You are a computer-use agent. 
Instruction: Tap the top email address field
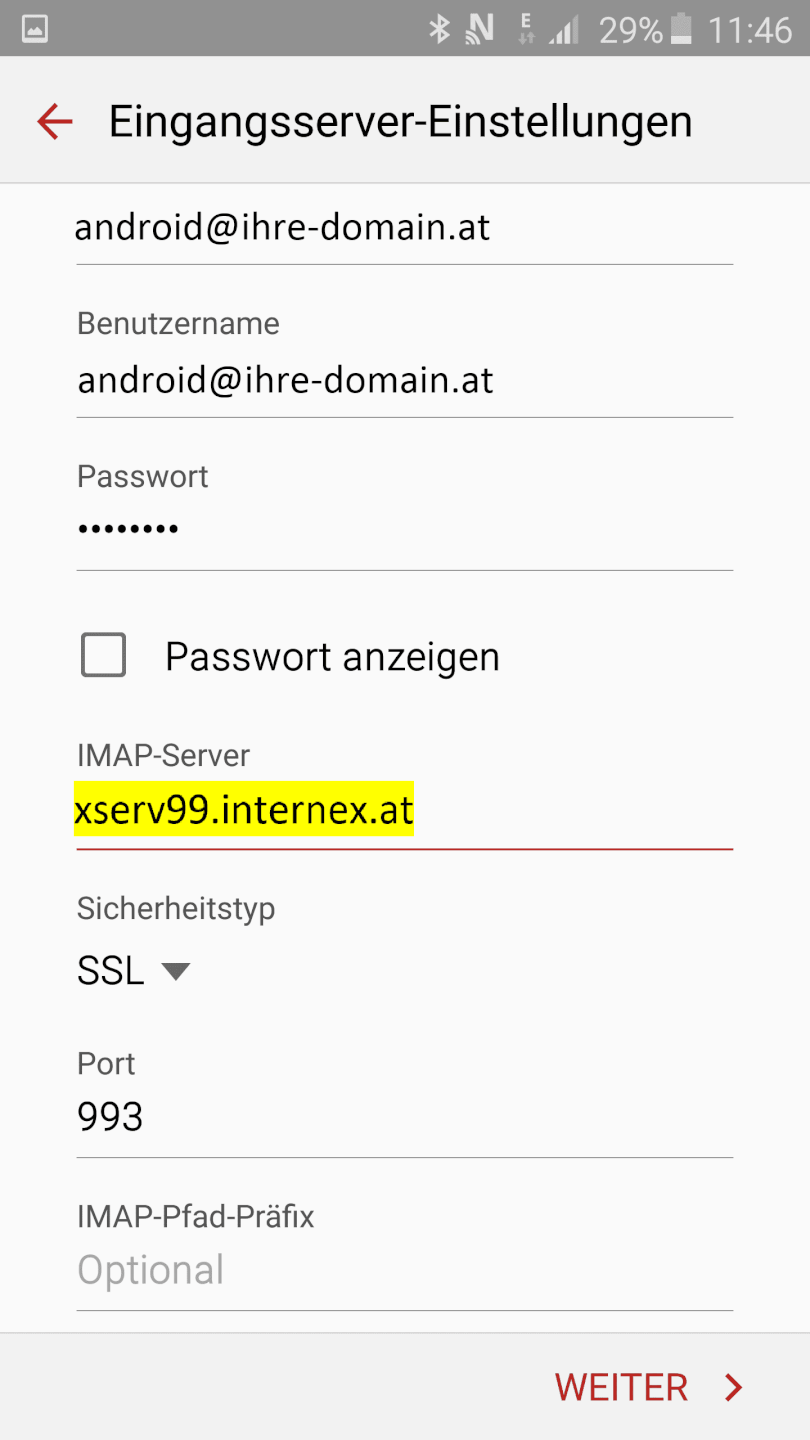click(x=404, y=228)
